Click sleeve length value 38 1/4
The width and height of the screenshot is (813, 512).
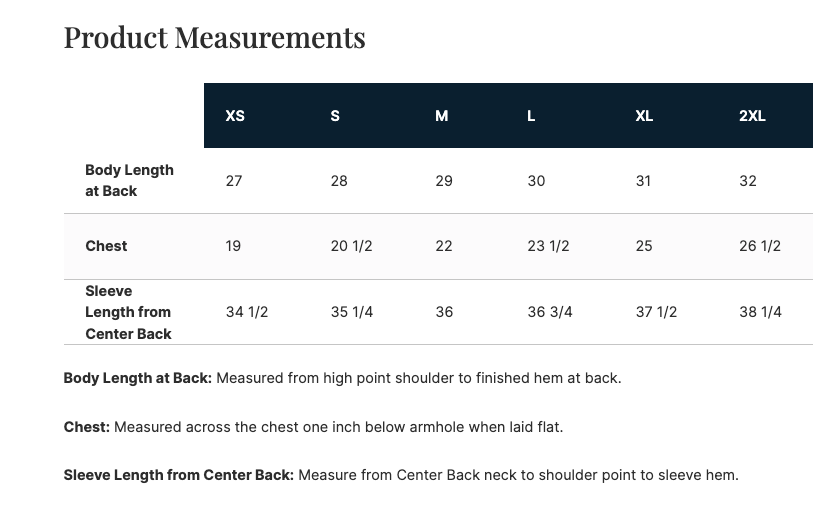[760, 312]
